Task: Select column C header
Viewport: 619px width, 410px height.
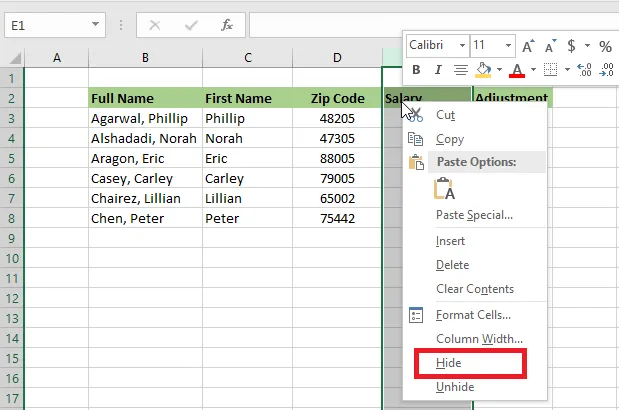Action: [248, 58]
